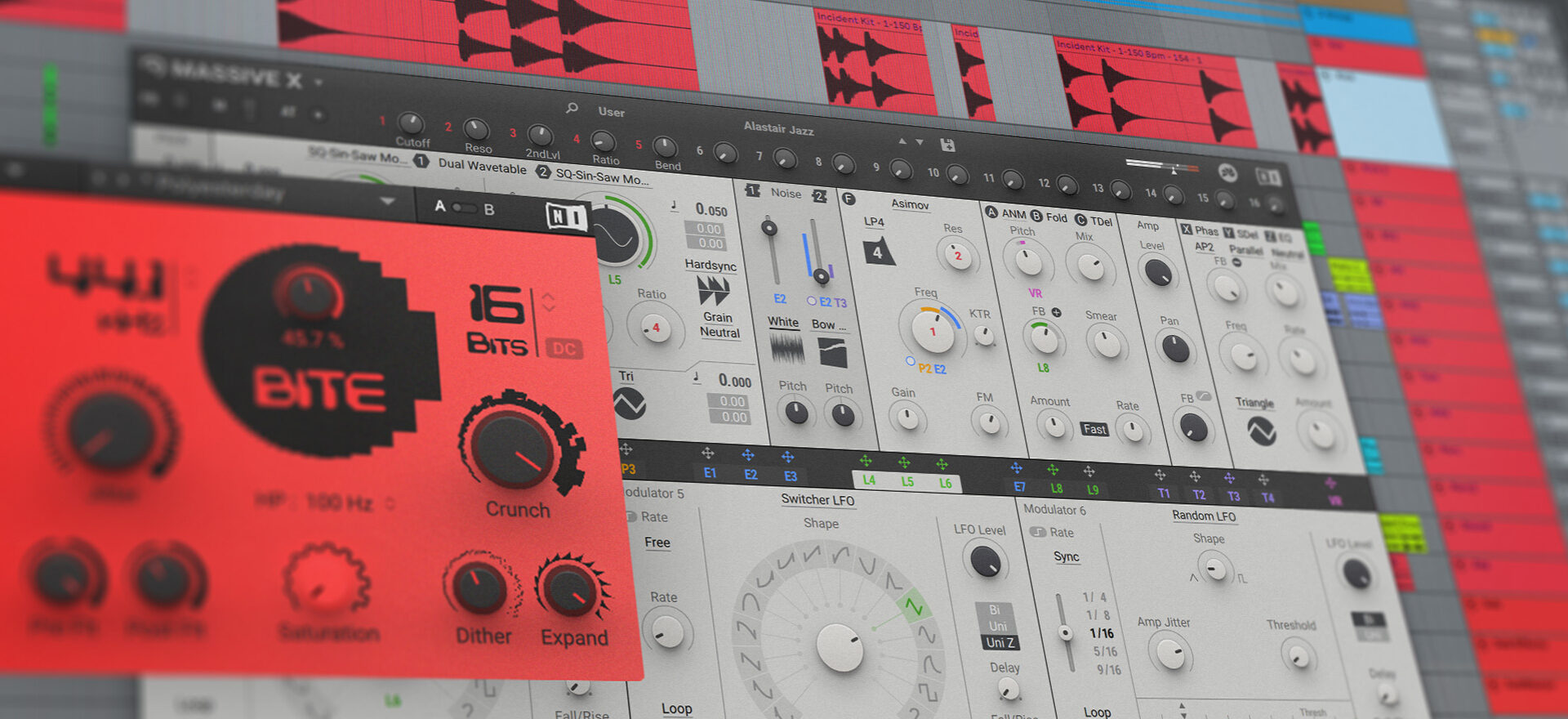Click the save preset floppy icon
The width and height of the screenshot is (1568, 719).
pos(947,145)
